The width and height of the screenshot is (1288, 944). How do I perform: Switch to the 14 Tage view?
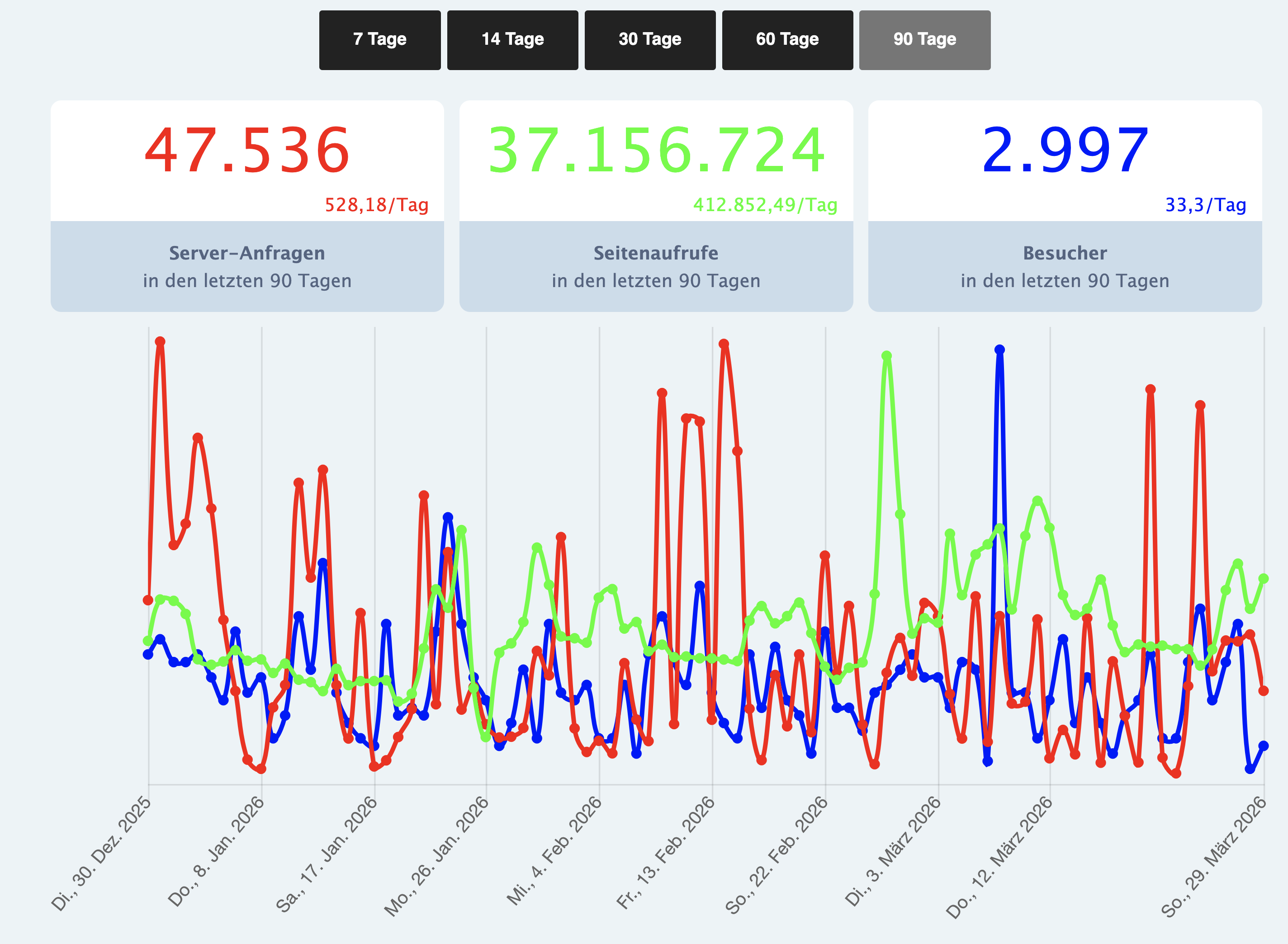point(512,40)
